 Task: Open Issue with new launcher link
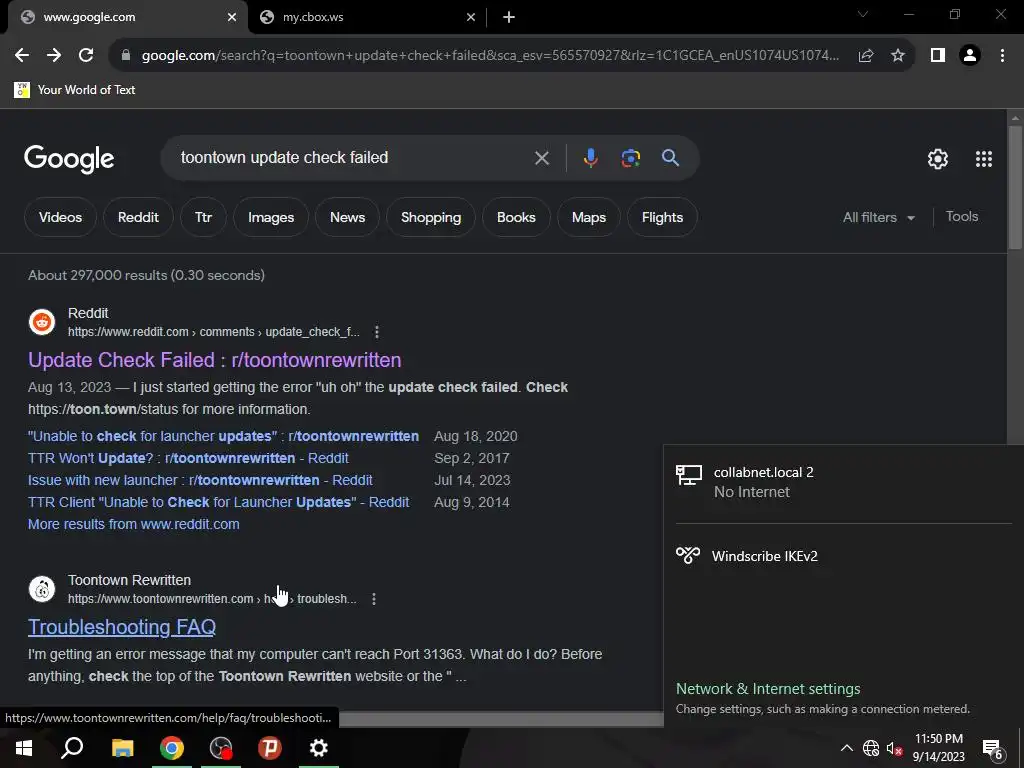(x=200, y=481)
